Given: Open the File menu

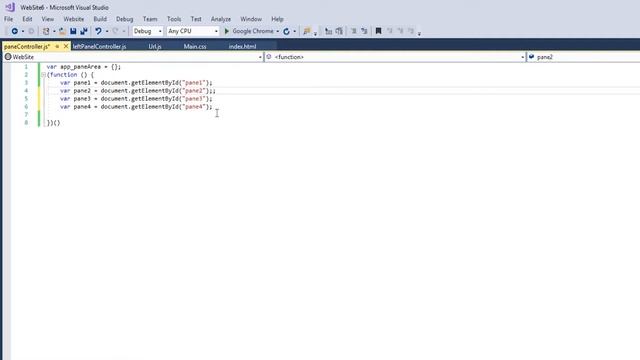Looking at the screenshot, I should tap(9, 19).
